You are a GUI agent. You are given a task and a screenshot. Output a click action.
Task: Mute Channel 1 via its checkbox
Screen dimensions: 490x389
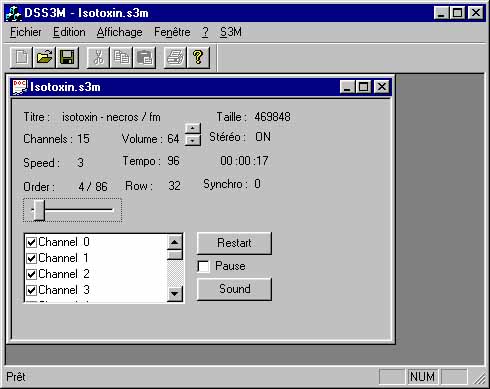tap(31, 258)
